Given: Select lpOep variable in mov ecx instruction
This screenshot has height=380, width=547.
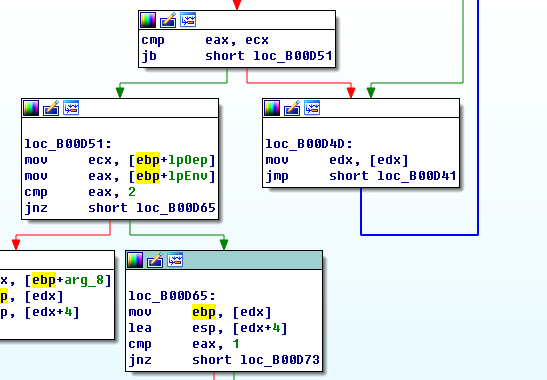Looking at the screenshot, I should coord(188,160).
